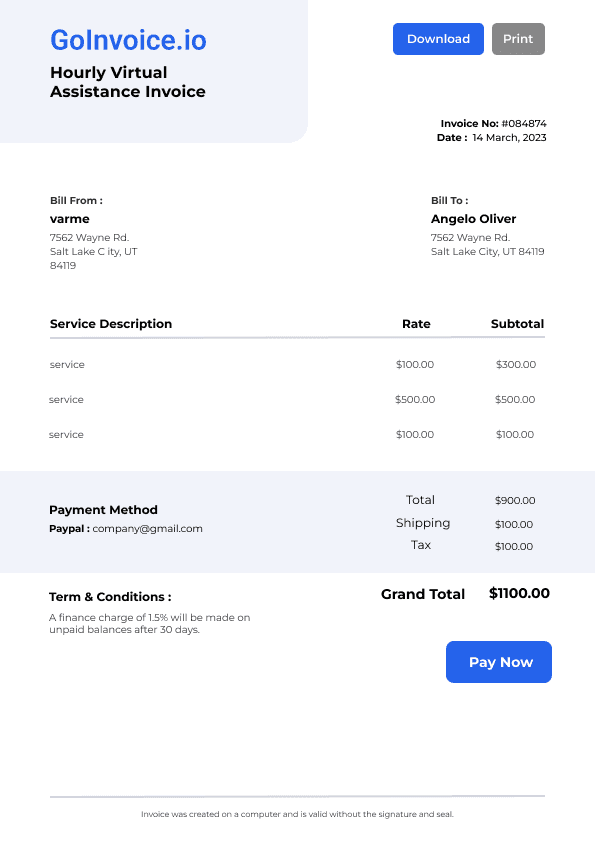The height and width of the screenshot is (842, 595).
Task: Click the Hourly Virtual Assistance Invoice title
Action: tap(128, 82)
